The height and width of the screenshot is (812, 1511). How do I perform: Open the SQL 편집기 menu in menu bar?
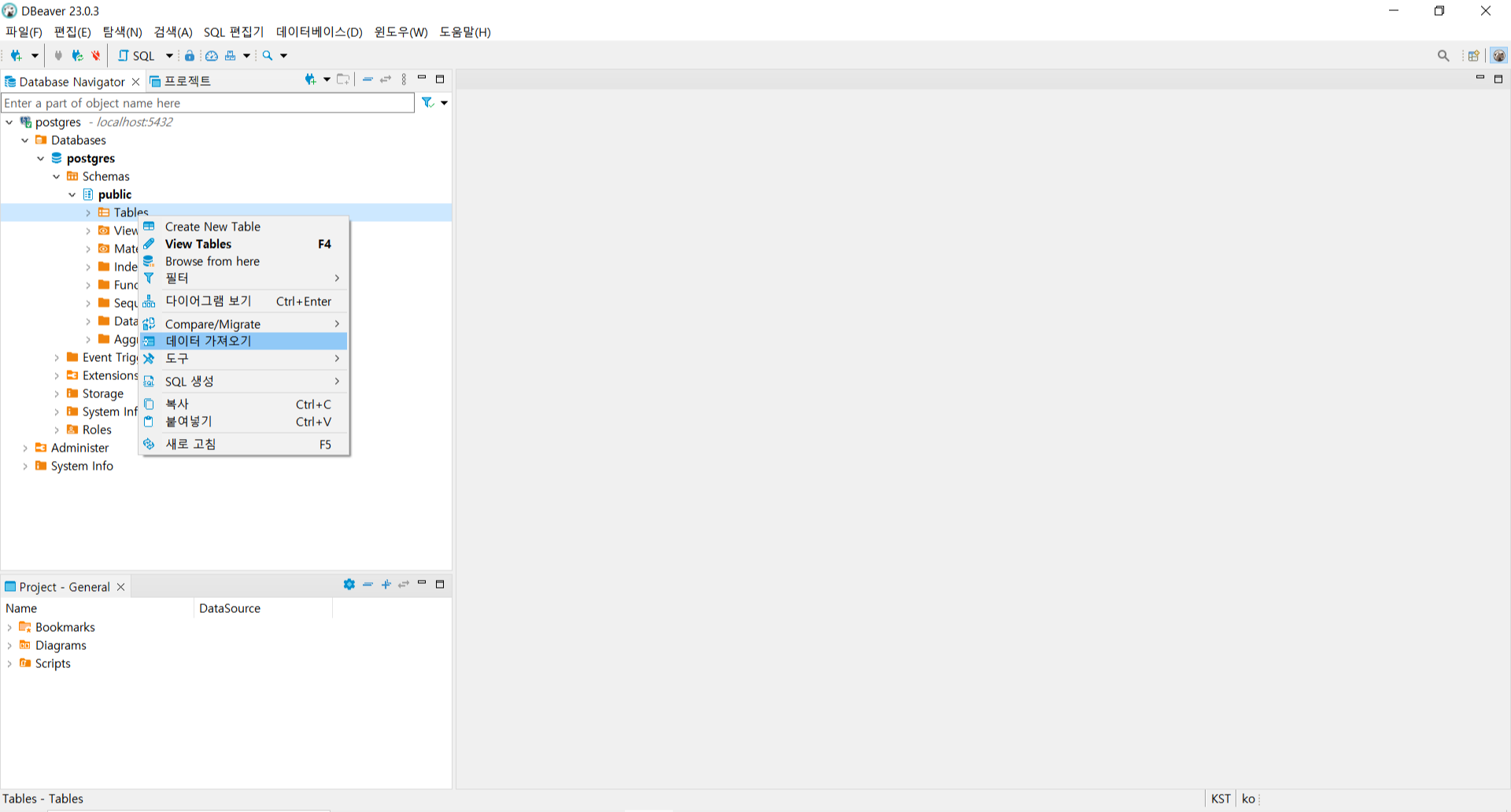234,32
